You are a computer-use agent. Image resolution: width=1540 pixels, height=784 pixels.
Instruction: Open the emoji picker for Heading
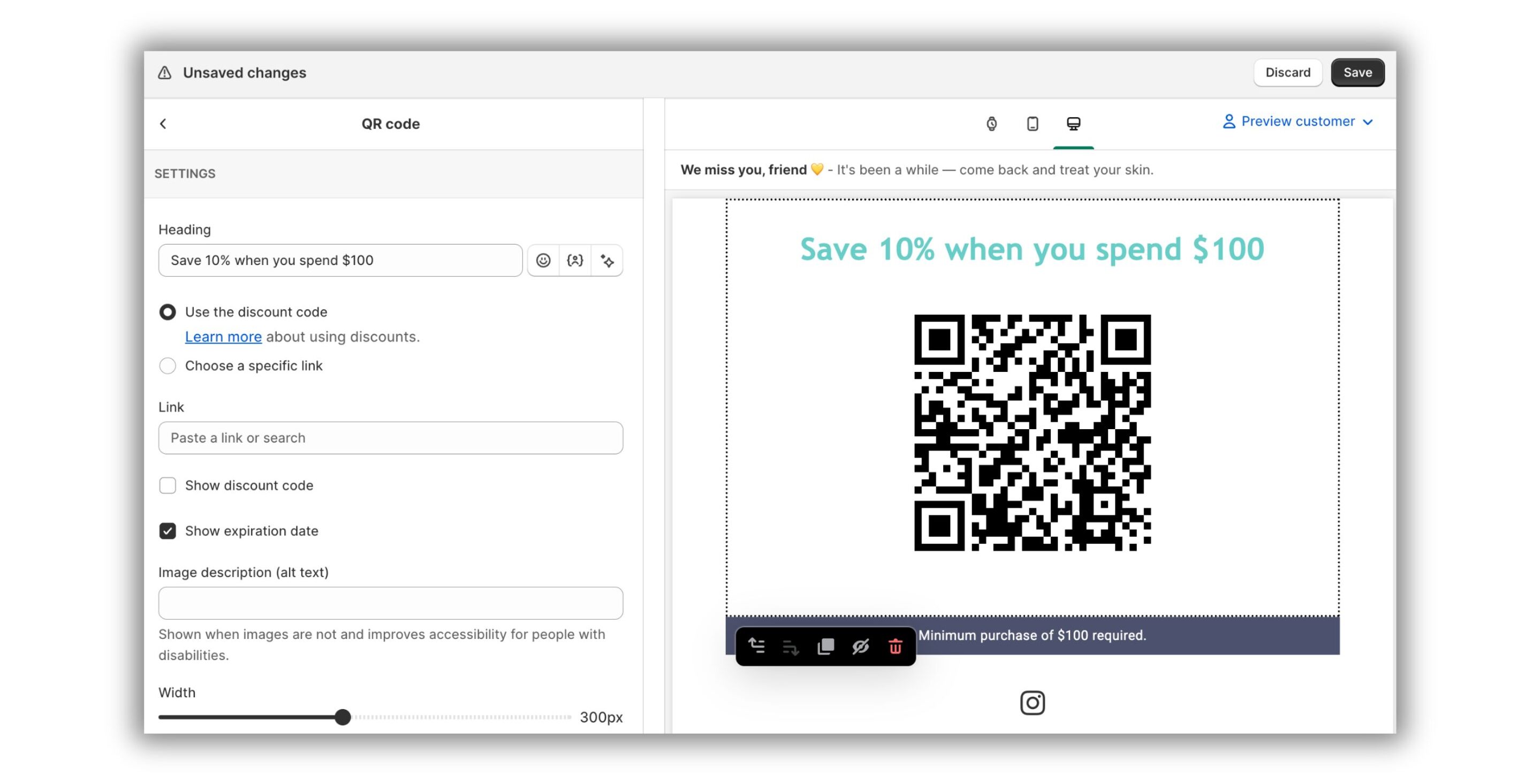pos(543,261)
